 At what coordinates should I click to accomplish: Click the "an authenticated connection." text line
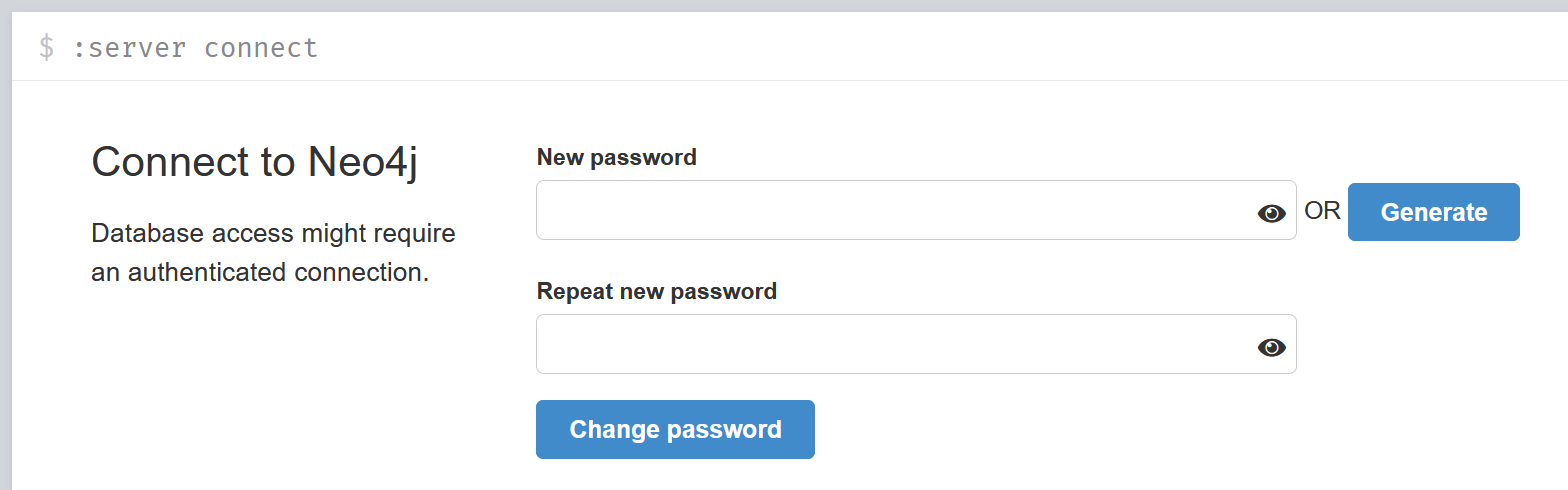[260, 271]
